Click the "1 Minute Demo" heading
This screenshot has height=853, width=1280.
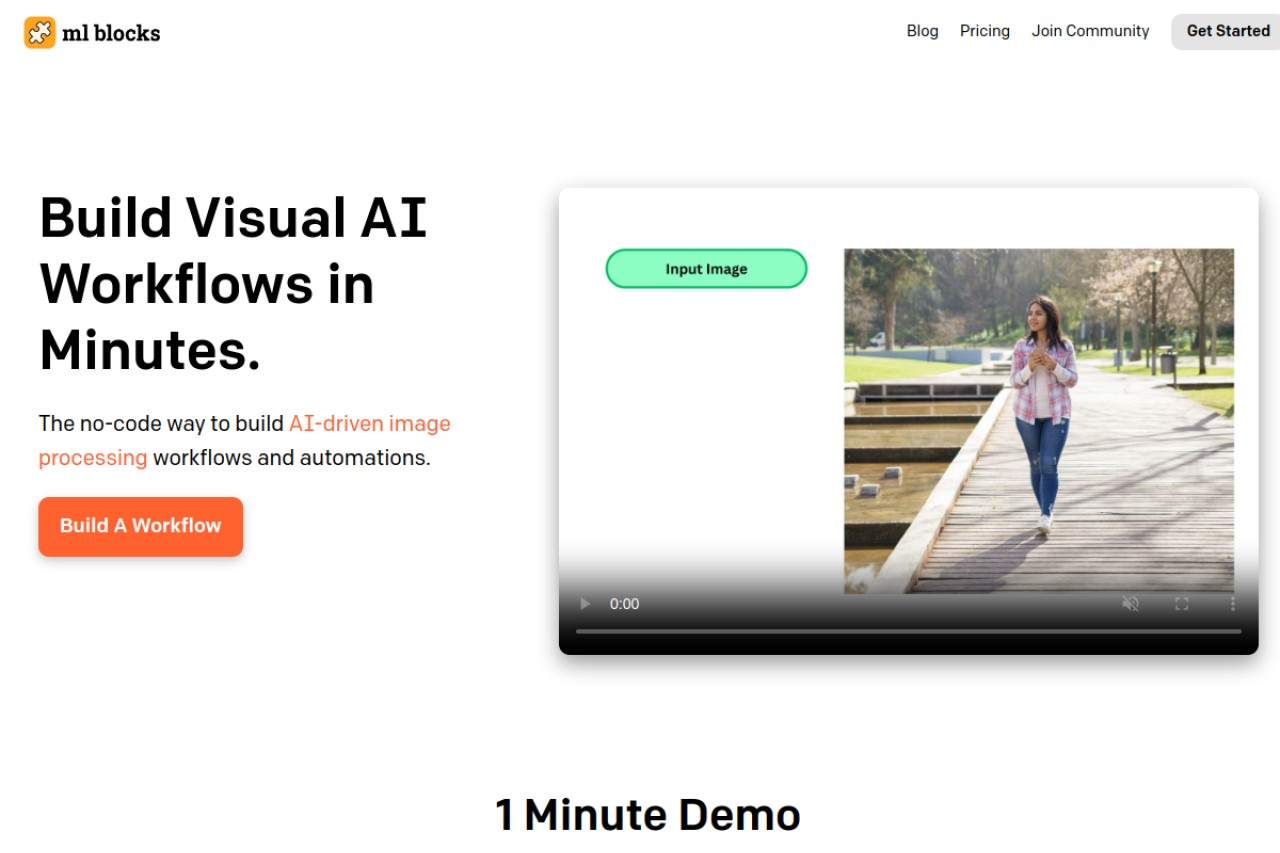click(x=648, y=815)
